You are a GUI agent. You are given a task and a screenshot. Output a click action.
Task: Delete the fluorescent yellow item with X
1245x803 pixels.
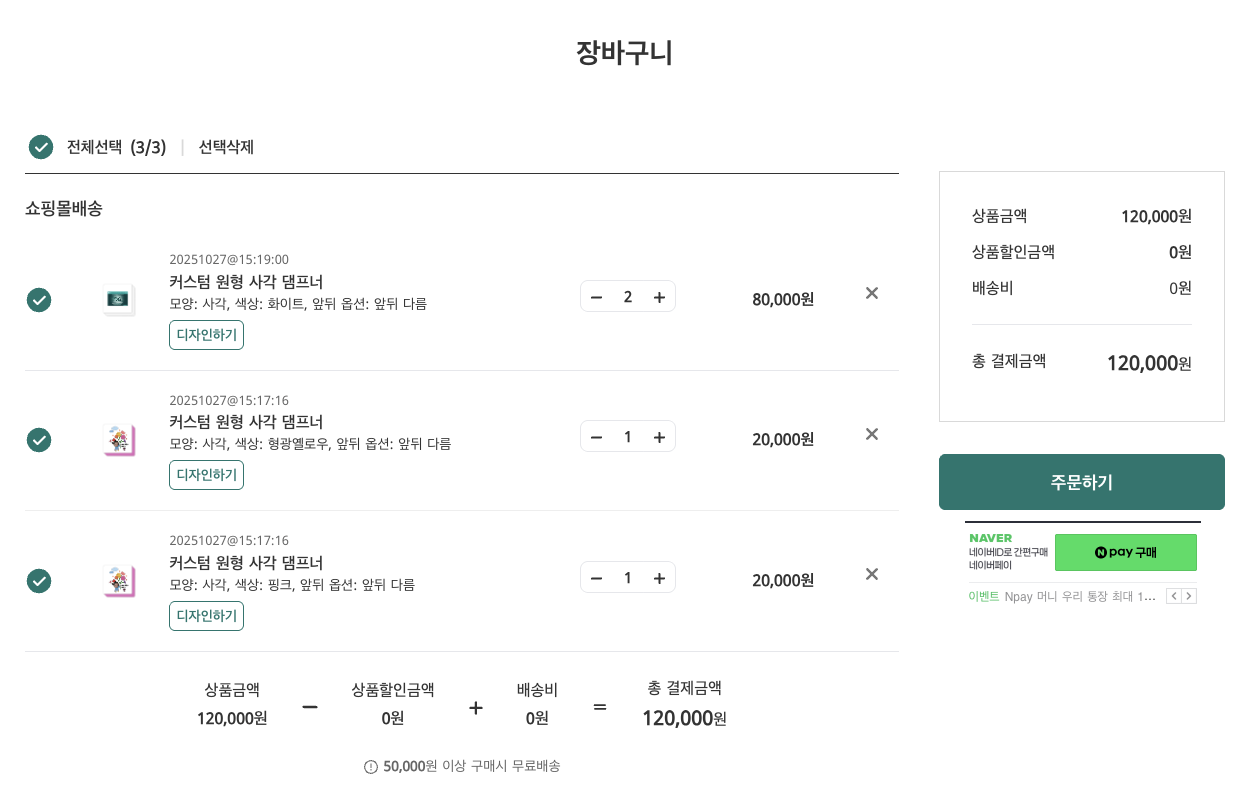pos(872,434)
